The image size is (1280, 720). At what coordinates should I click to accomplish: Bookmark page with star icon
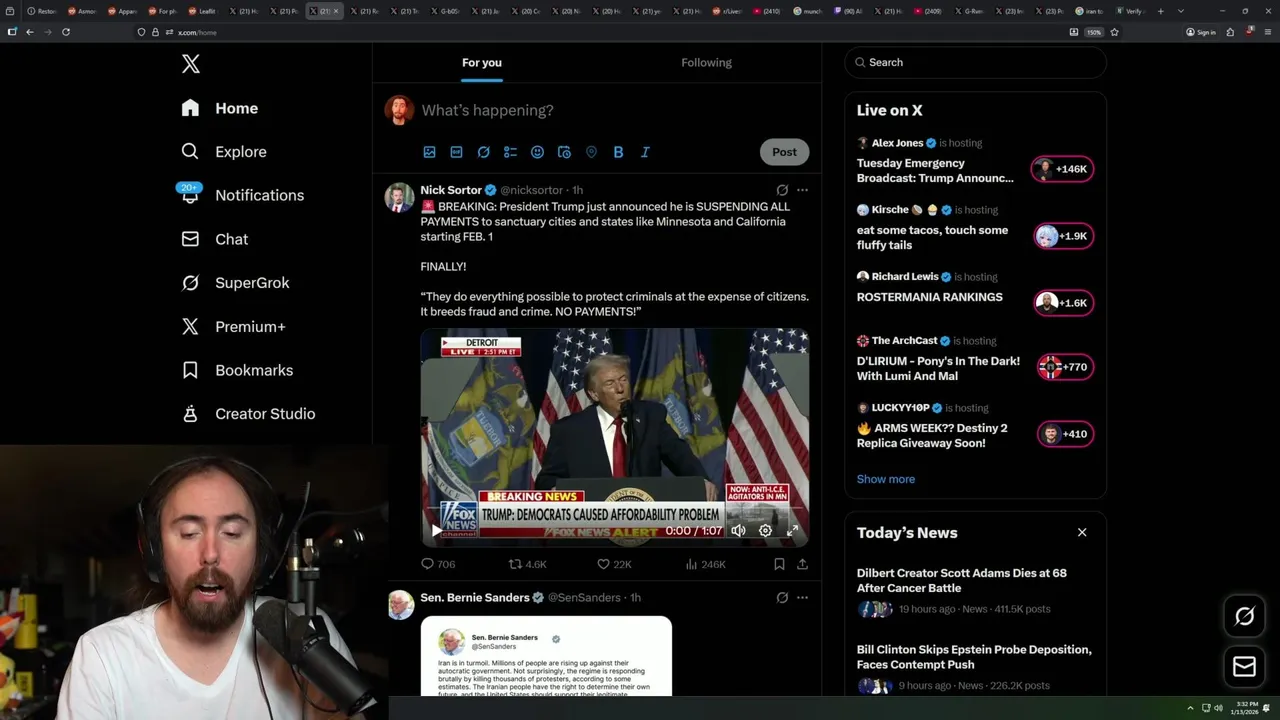tap(1114, 32)
